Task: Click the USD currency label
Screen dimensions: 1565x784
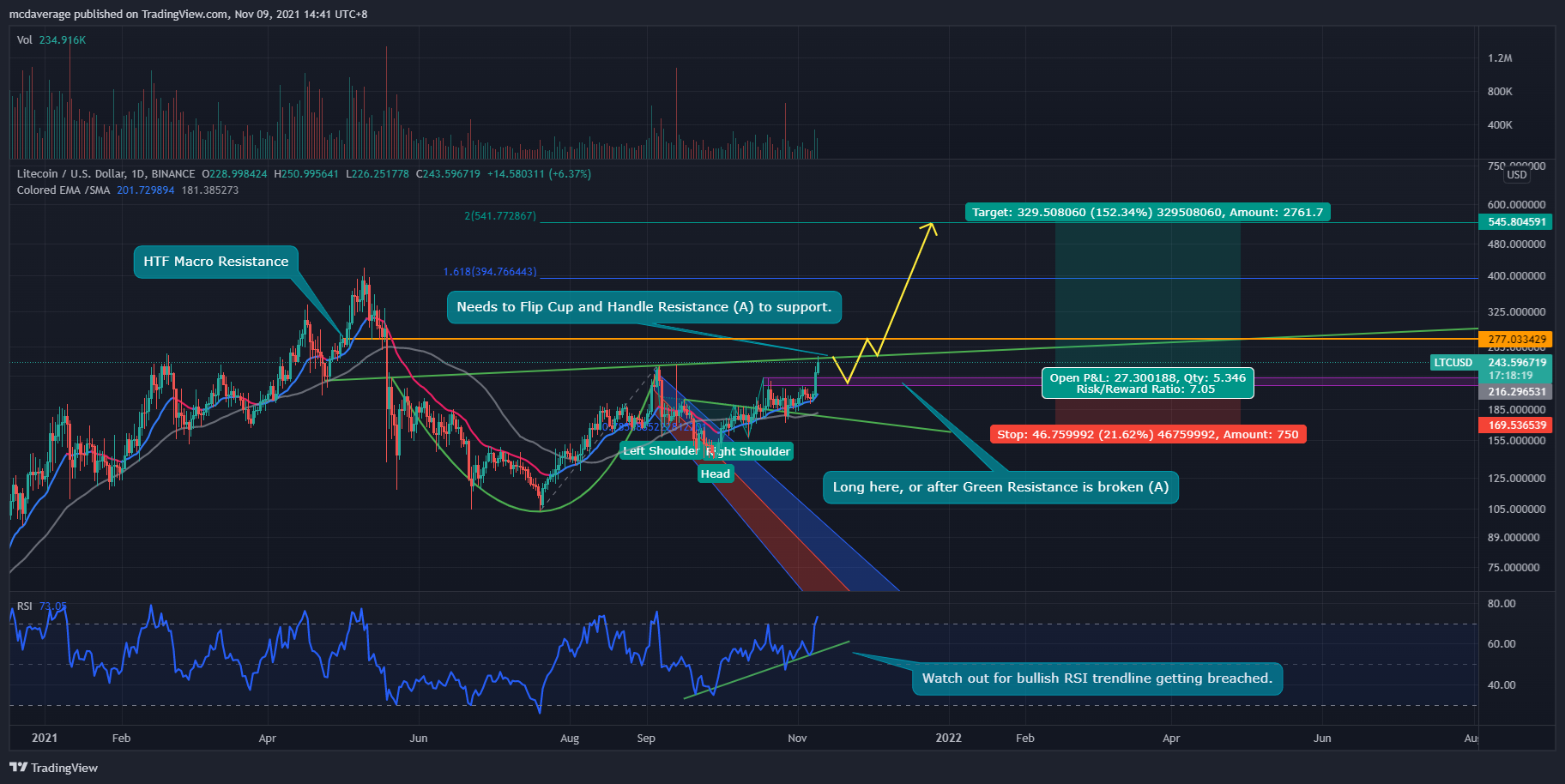Action: [x=1517, y=175]
